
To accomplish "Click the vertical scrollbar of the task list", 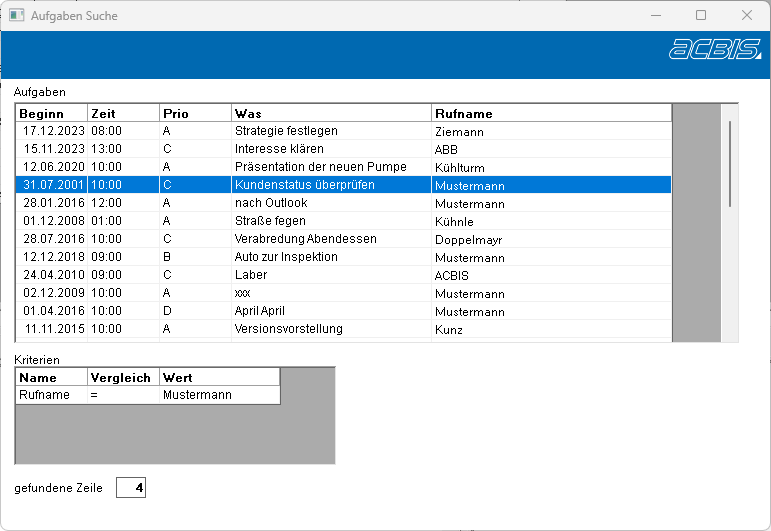I will [x=730, y=164].
